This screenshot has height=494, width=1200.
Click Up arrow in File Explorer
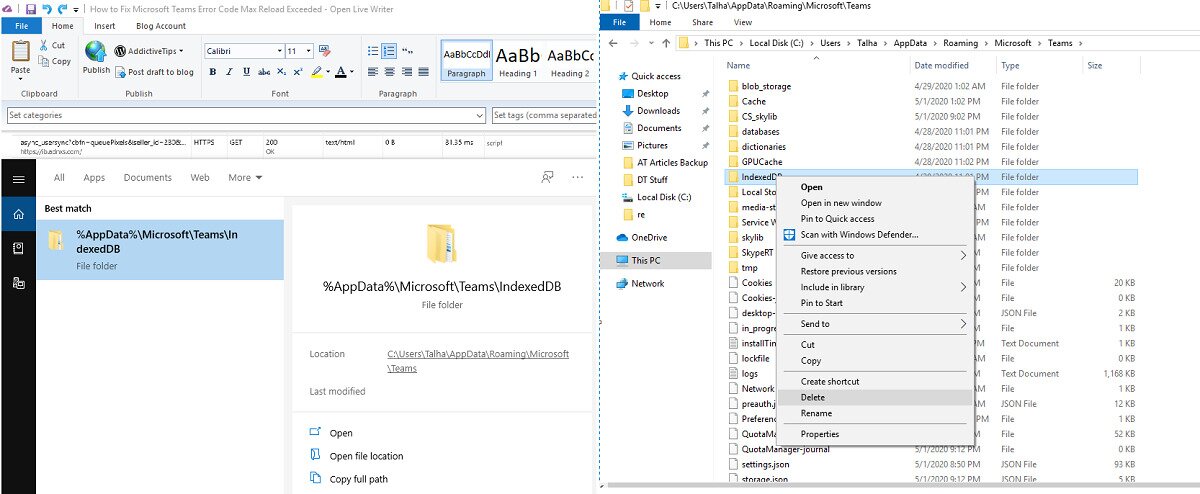coord(666,43)
